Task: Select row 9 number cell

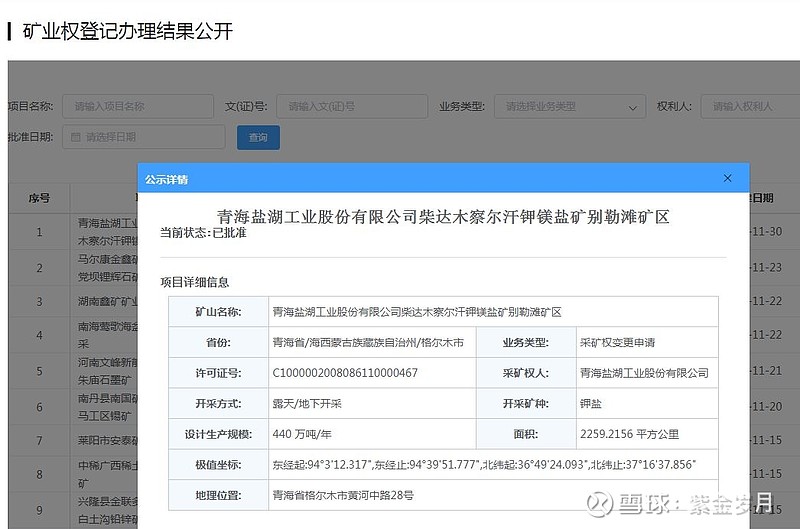Action: [39, 510]
